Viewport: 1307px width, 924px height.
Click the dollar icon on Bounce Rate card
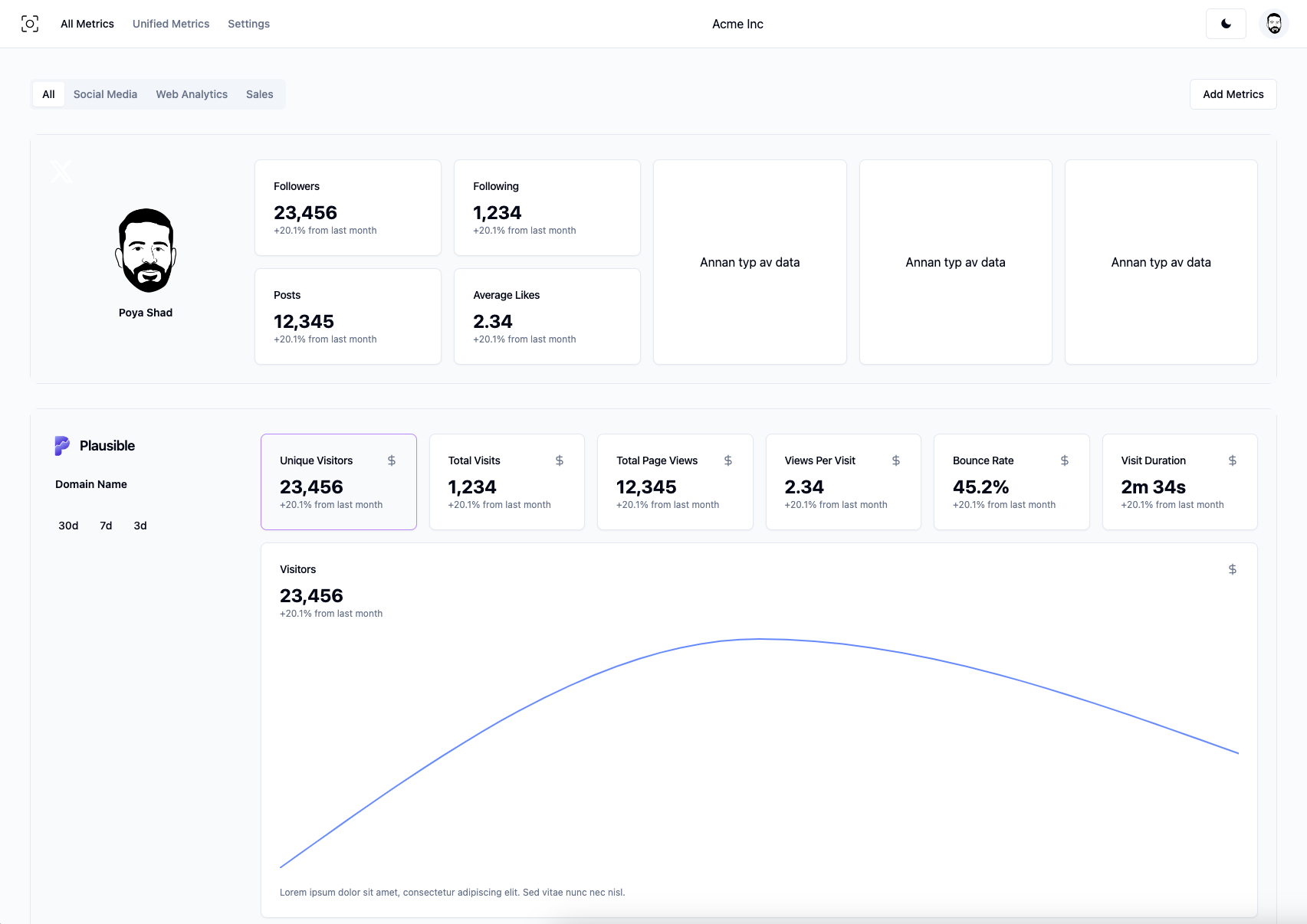[x=1064, y=460]
